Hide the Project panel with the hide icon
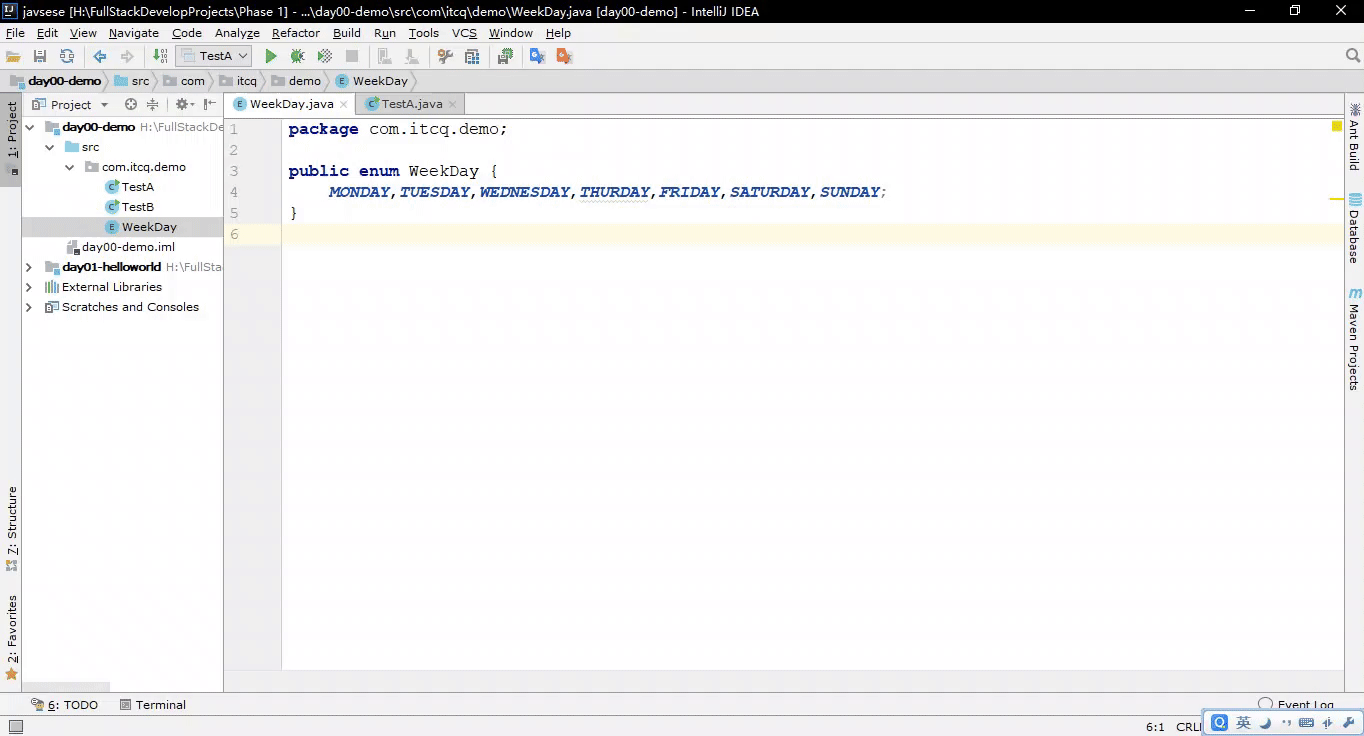The height and width of the screenshot is (736, 1364). pos(209,104)
